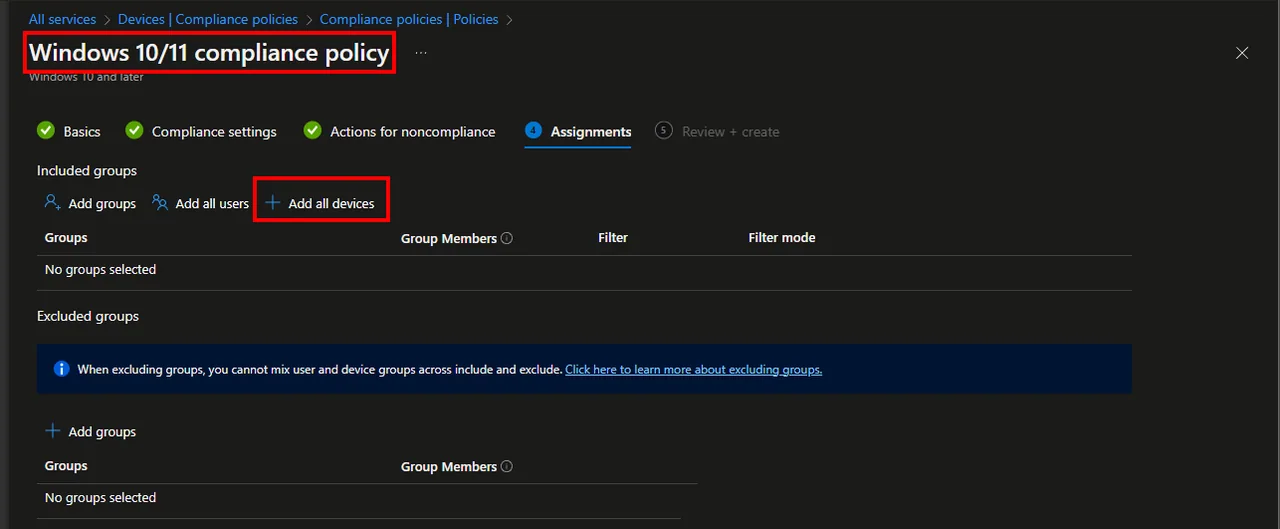Go to Devices | Compliance policies breadcrumb
Screen dimensions: 1280x529
208,19
